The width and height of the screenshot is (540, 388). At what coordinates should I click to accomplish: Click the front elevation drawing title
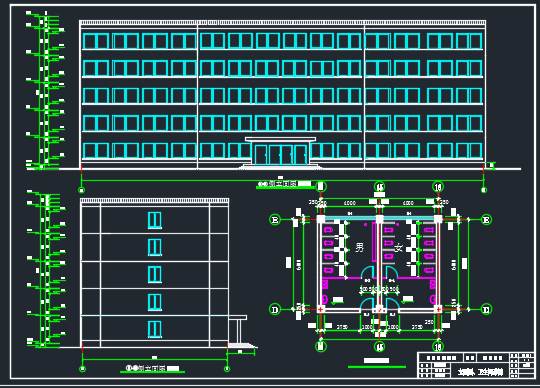pyautogui.click(x=285, y=184)
